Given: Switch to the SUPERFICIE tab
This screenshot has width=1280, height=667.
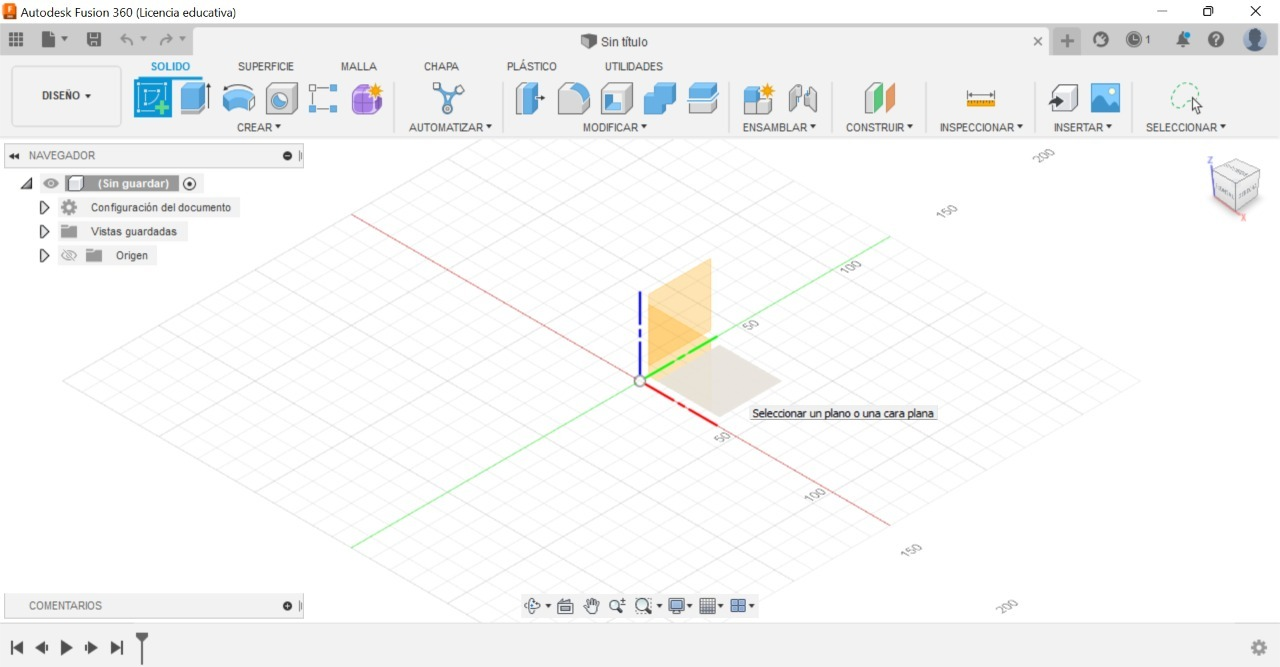Looking at the screenshot, I should 266,66.
